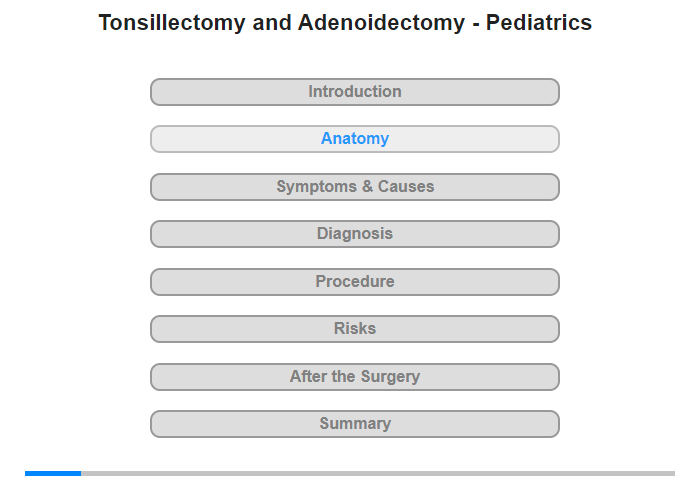Screen dimensions: 700x480
Task: View the Risks section
Action: [x=354, y=329]
